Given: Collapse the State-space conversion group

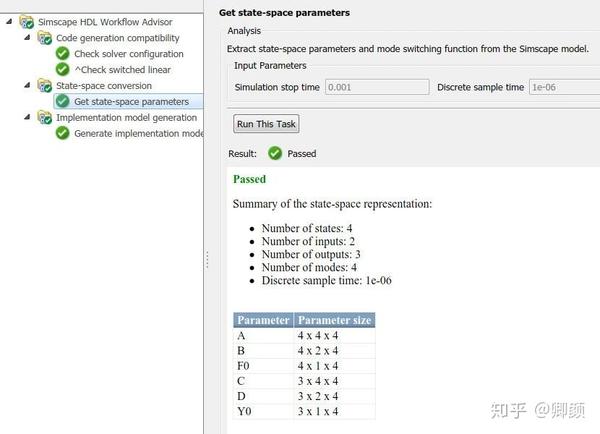Looking at the screenshot, I should 27,85.
